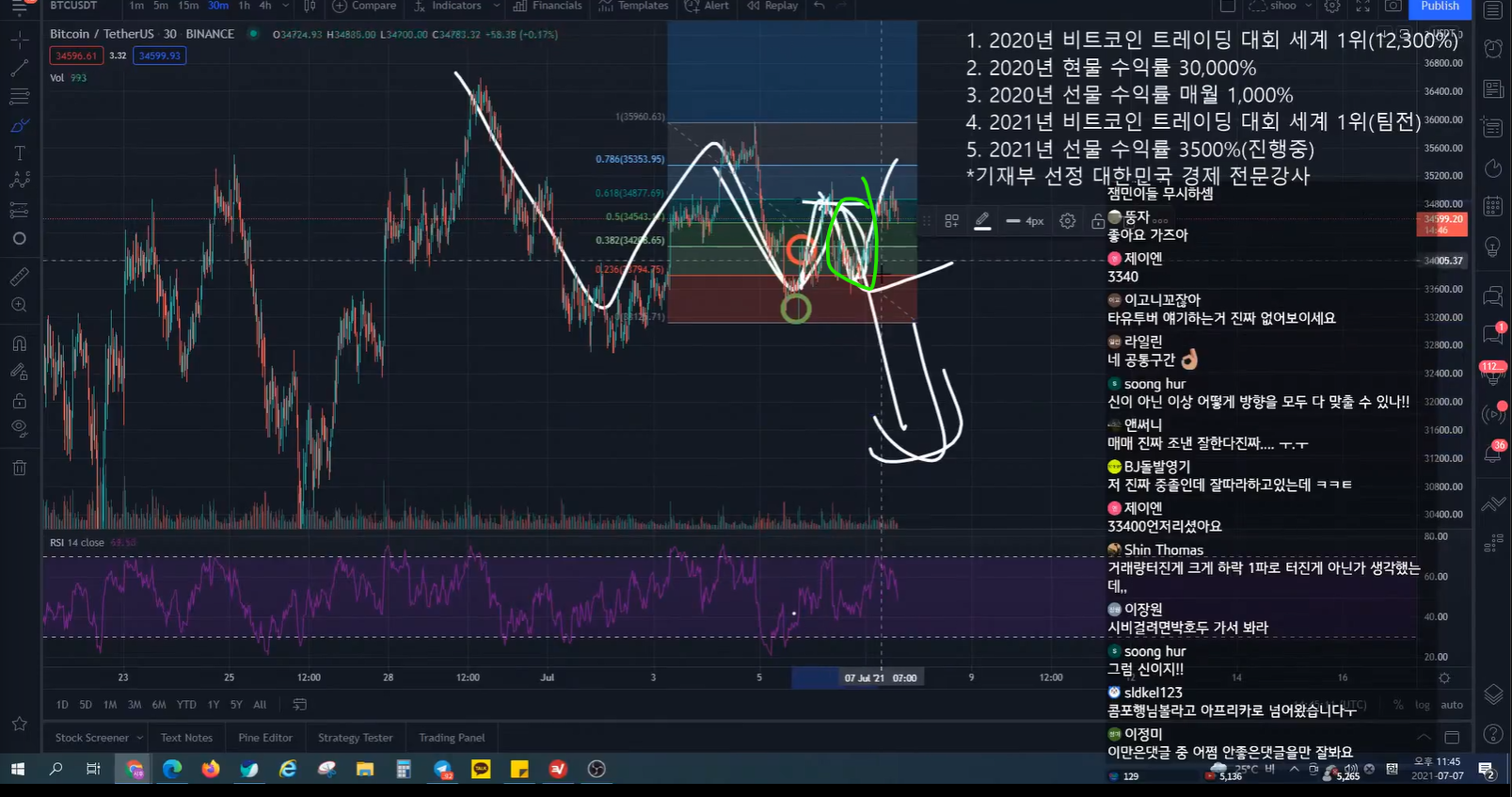Open the Indicators dialog
This screenshot has width=1512, height=797.
[448, 6]
